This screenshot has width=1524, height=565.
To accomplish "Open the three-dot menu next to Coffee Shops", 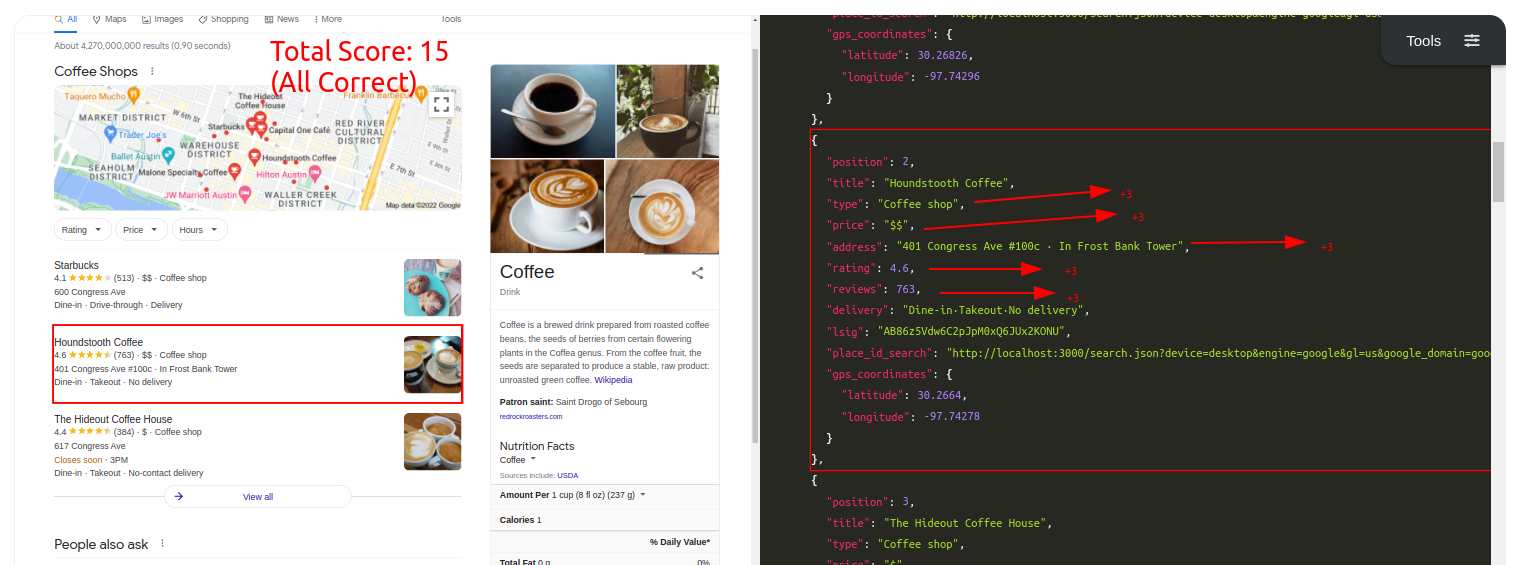I will click(152, 71).
